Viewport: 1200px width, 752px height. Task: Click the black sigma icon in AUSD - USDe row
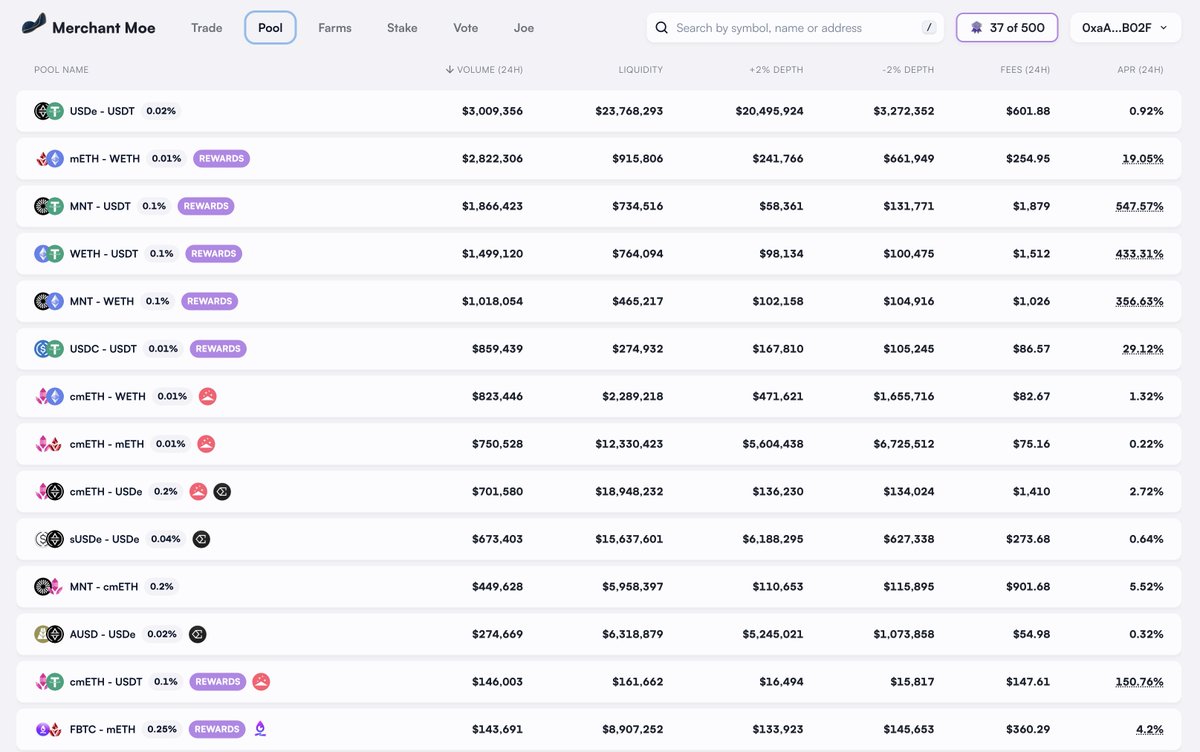click(197, 634)
